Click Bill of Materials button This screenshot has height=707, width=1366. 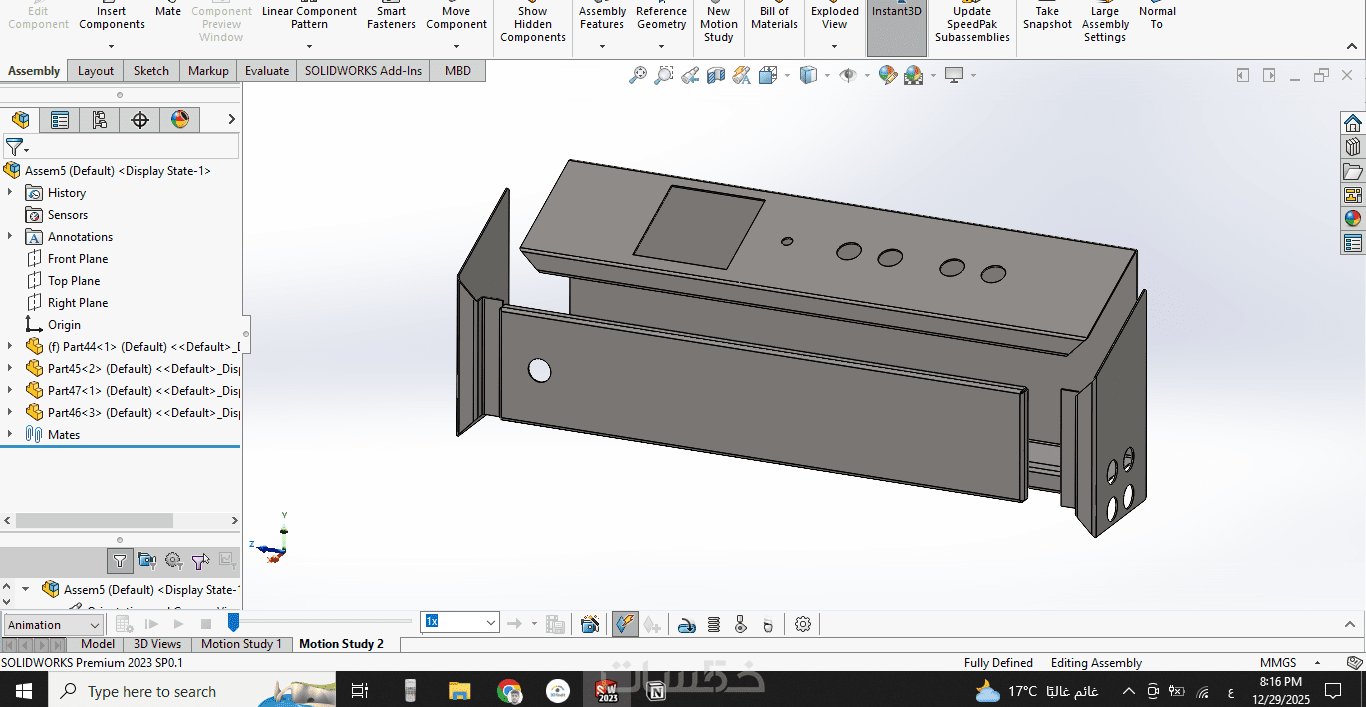(x=774, y=16)
